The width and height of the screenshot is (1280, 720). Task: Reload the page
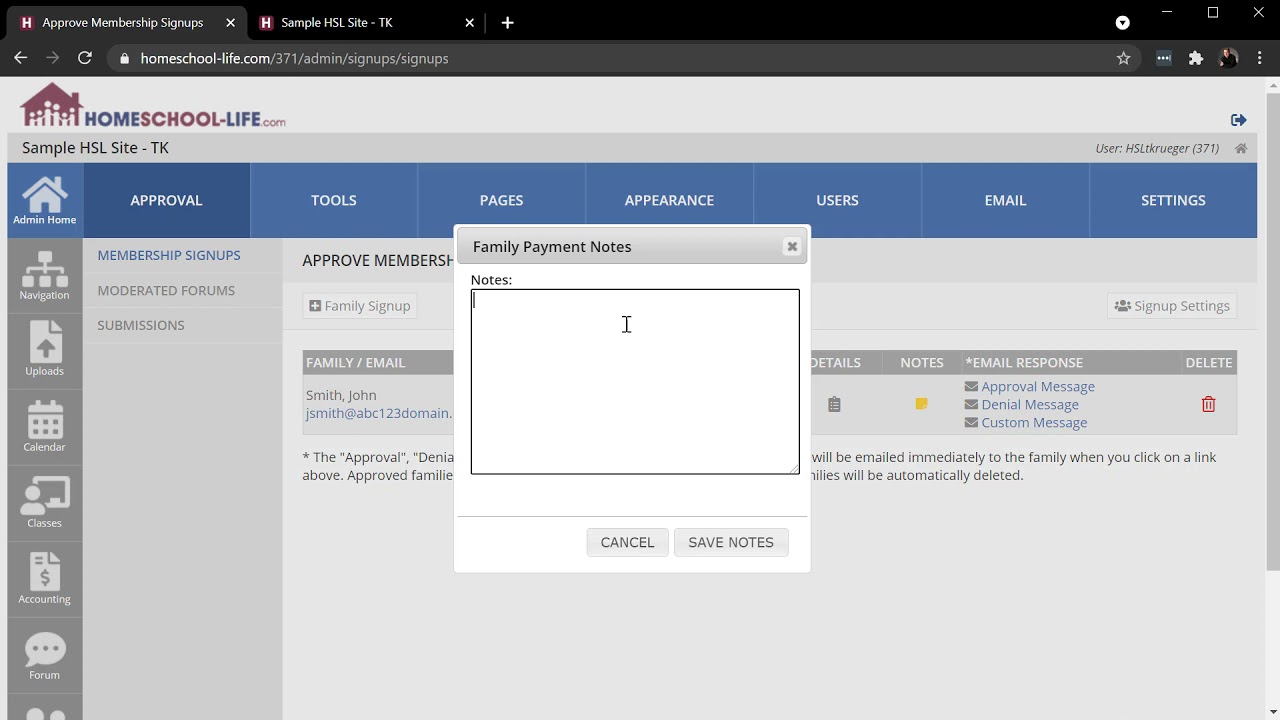85,58
